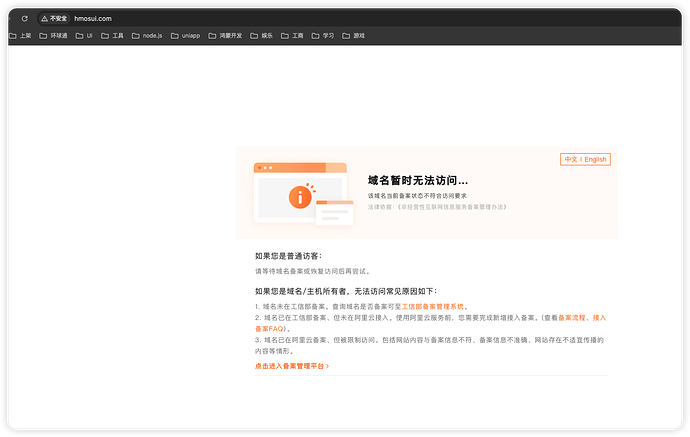Open the 娱乐 bookmark folder
The image size is (690, 437).
point(263,35)
